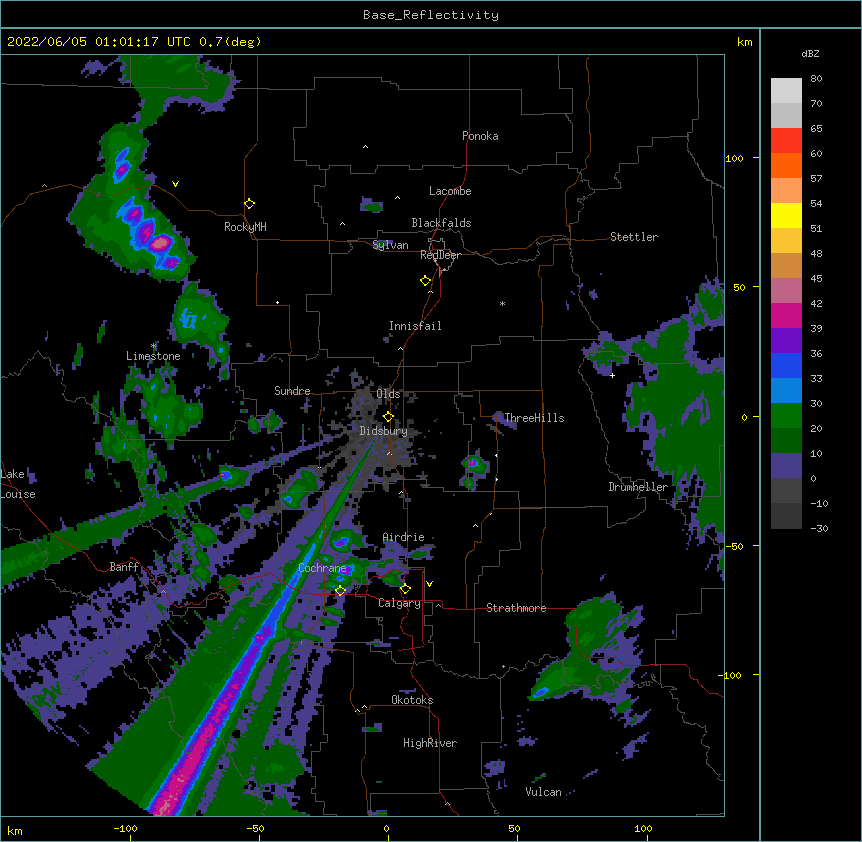This screenshot has height=842, width=862.
Task: Click the Banff label
Action: click(124, 567)
